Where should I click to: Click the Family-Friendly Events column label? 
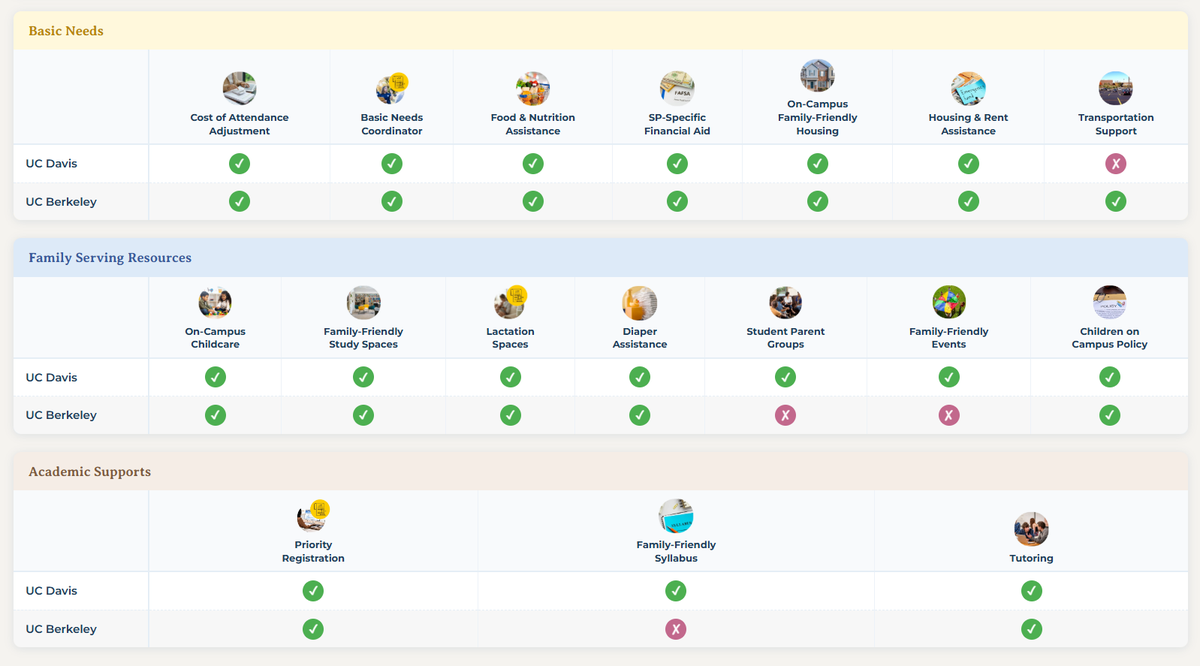949,338
